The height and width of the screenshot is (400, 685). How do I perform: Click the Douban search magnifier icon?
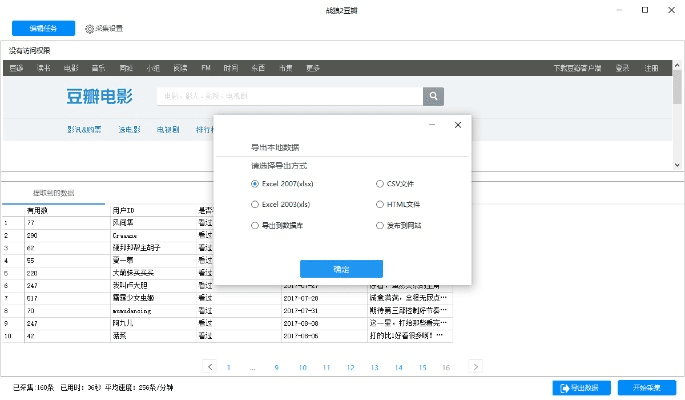433,96
